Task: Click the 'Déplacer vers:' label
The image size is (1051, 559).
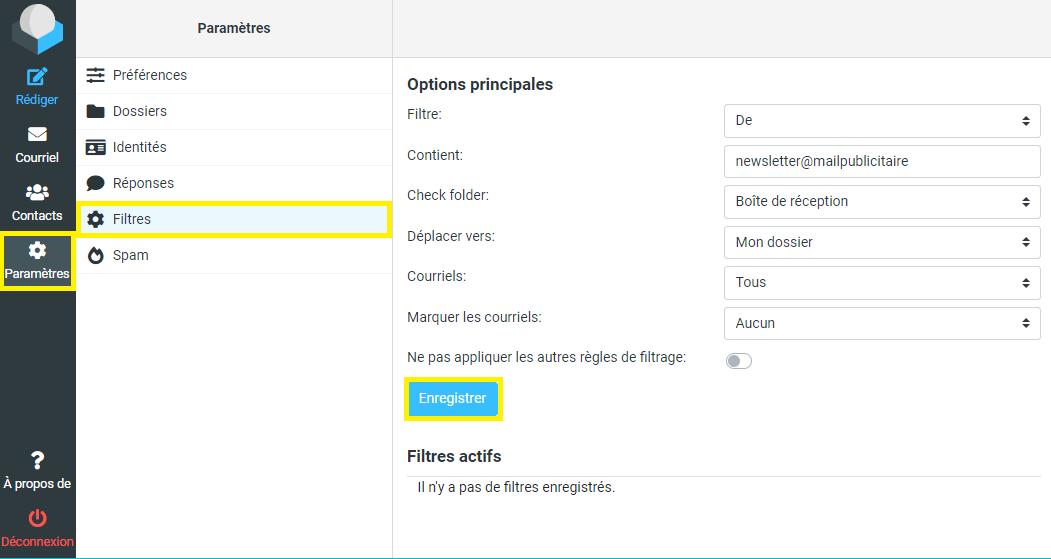Action: point(450,236)
